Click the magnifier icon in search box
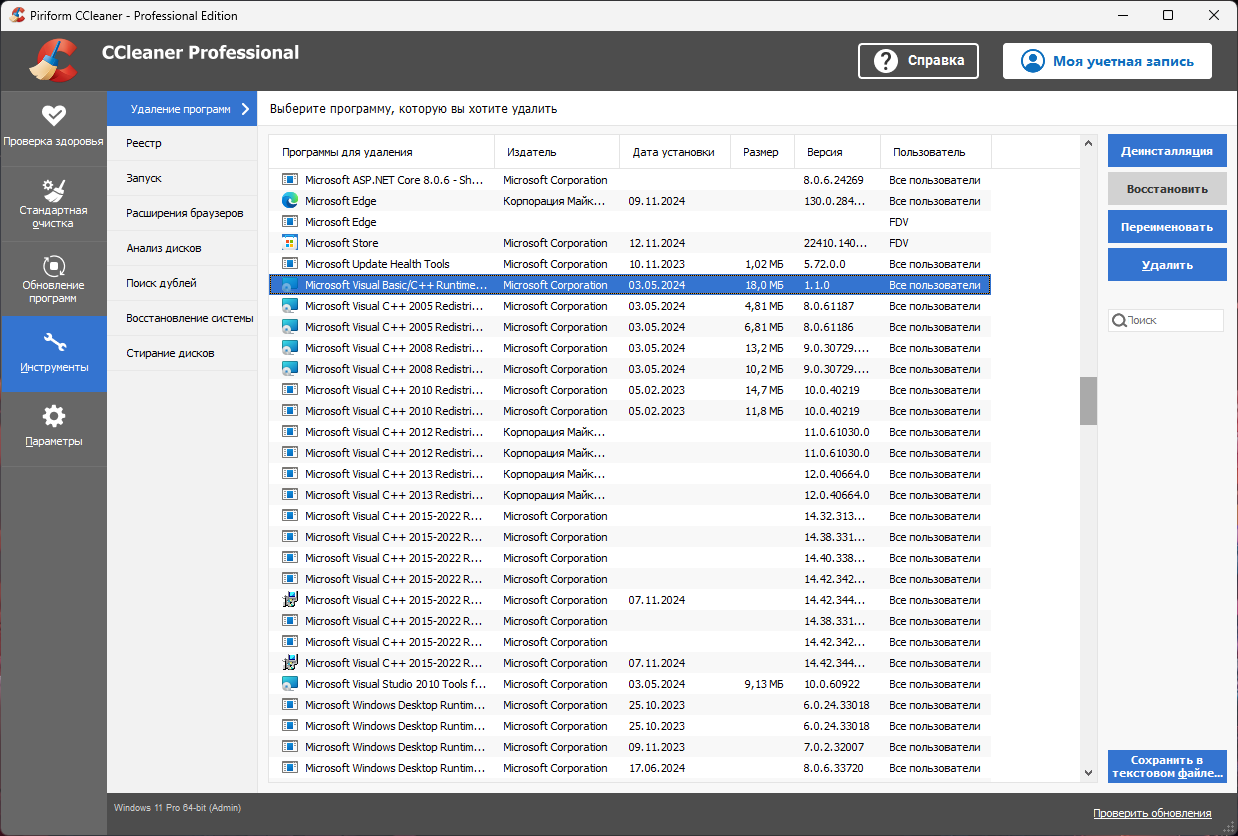Image resolution: width=1238 pixels, height=836 pixels. [x=1120, y=320]
